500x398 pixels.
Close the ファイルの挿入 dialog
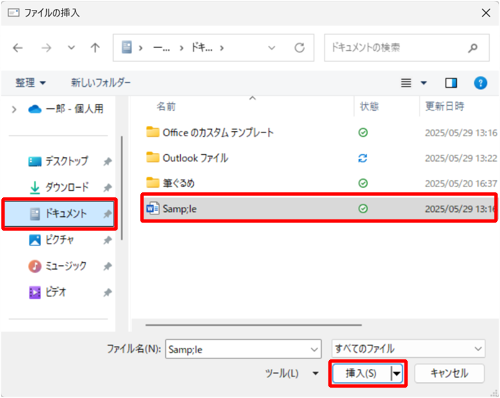pos(486,13)
